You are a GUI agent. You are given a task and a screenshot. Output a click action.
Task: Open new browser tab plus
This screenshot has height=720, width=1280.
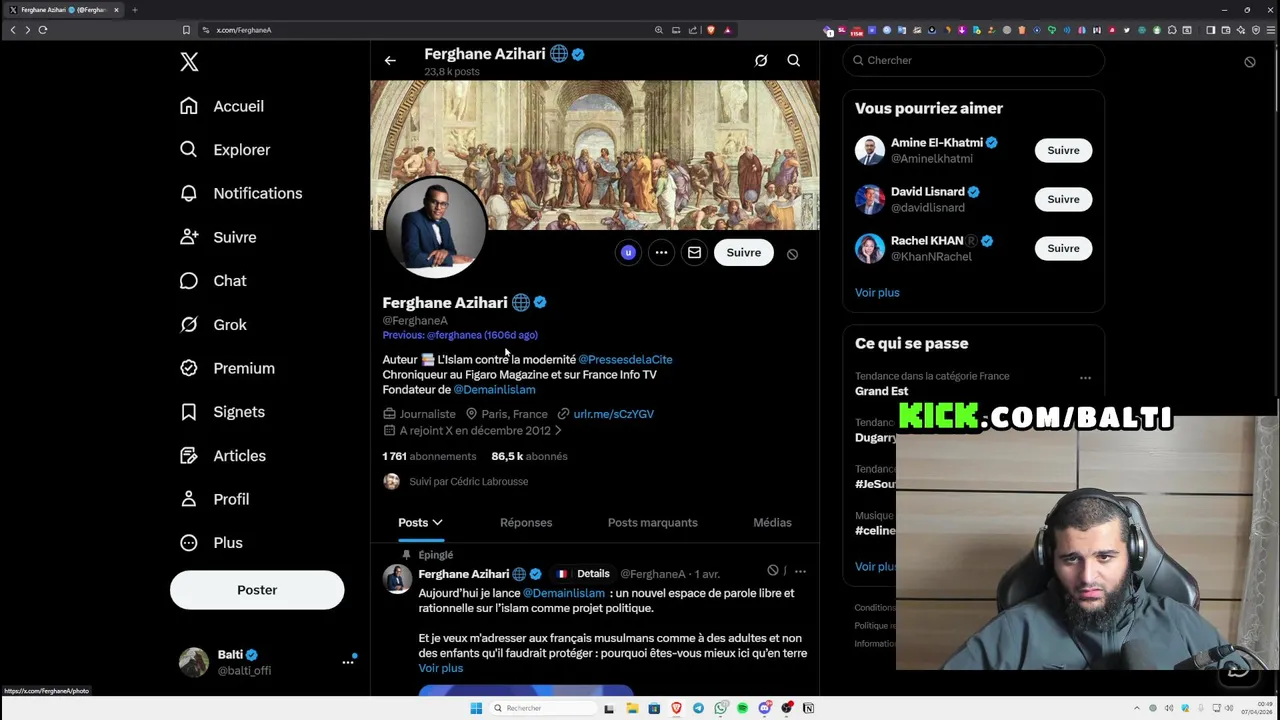point(134,10)
